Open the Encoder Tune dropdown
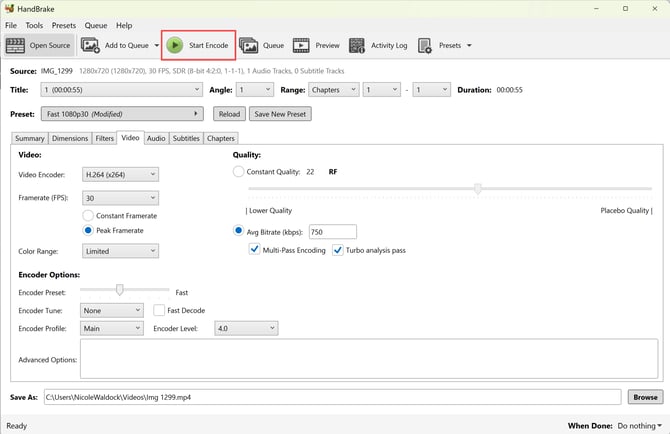This screenshot has height=434, width=670. (x=112, y=311)
